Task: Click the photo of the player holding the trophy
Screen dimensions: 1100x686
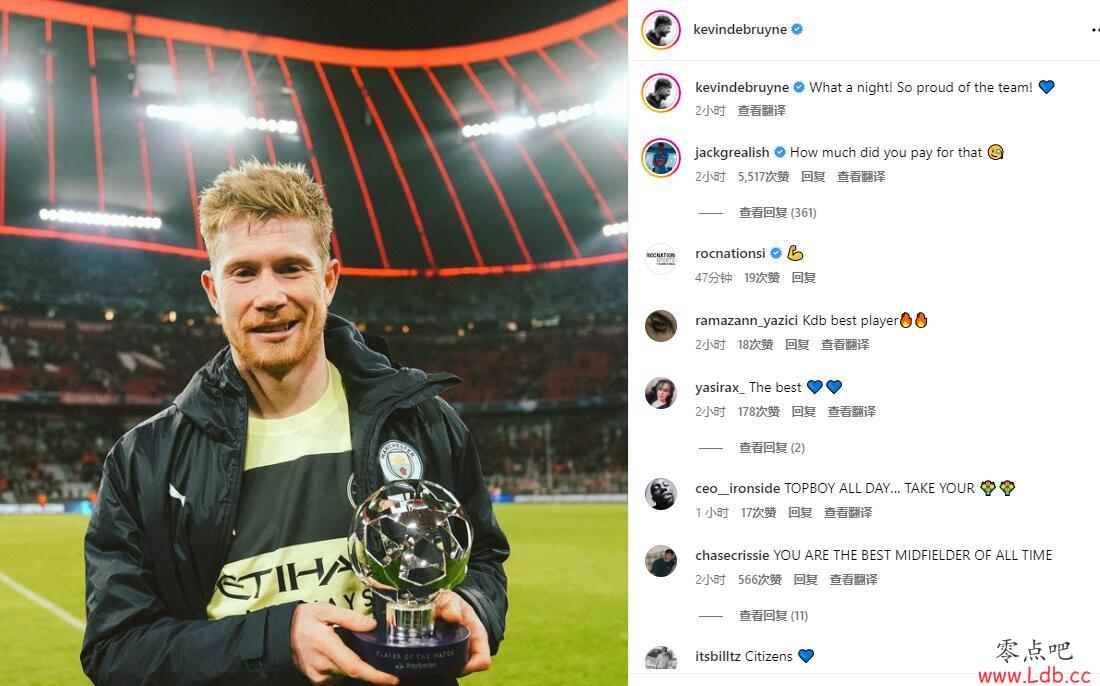Action: 314,343
